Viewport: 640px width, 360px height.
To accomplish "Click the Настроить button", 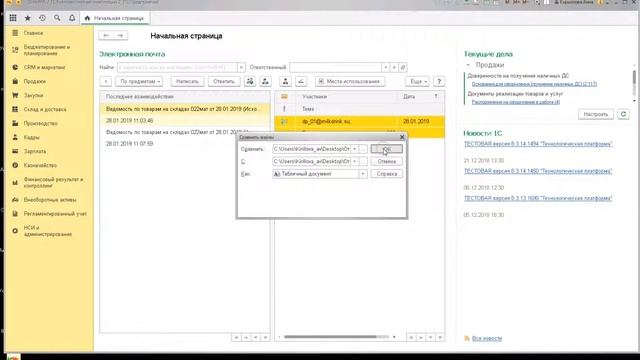I will [596, 114].
